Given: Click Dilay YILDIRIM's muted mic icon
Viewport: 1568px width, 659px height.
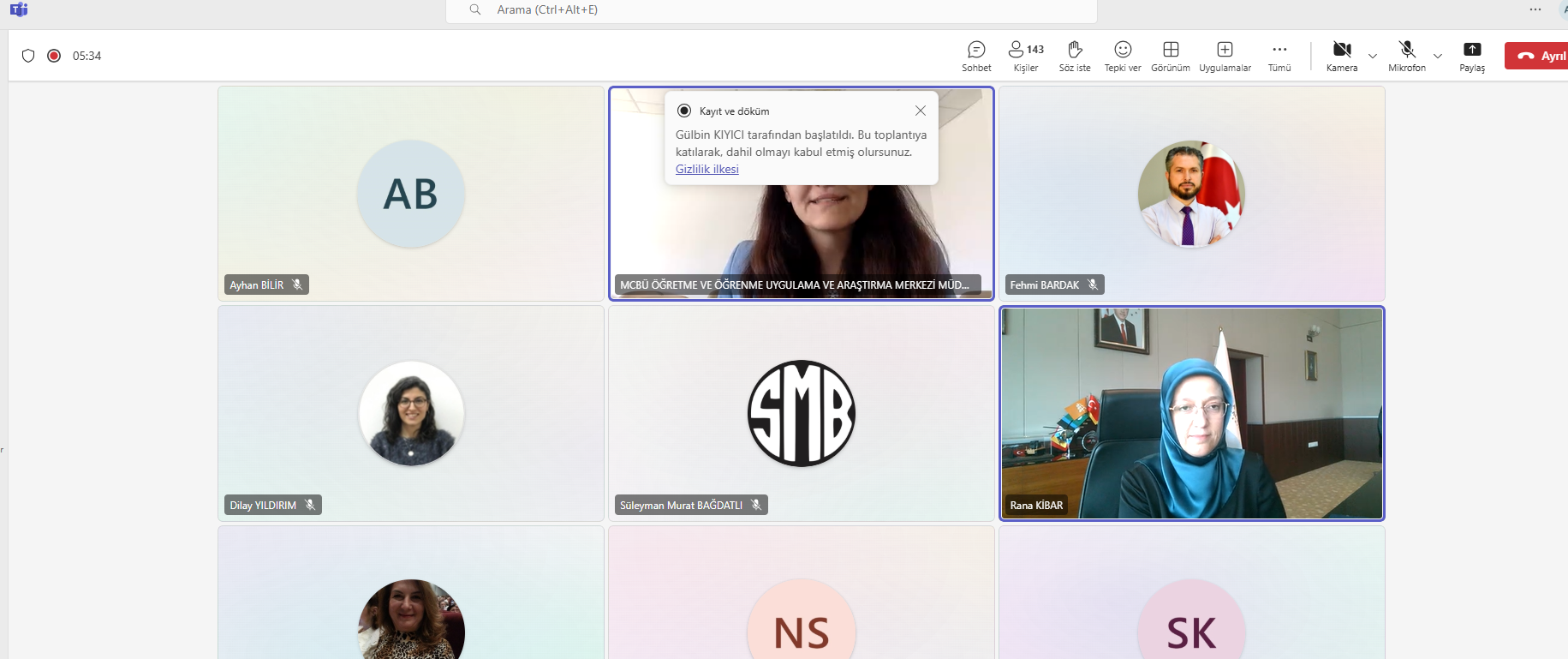Looking at the screenshot, I should (310, 505).
